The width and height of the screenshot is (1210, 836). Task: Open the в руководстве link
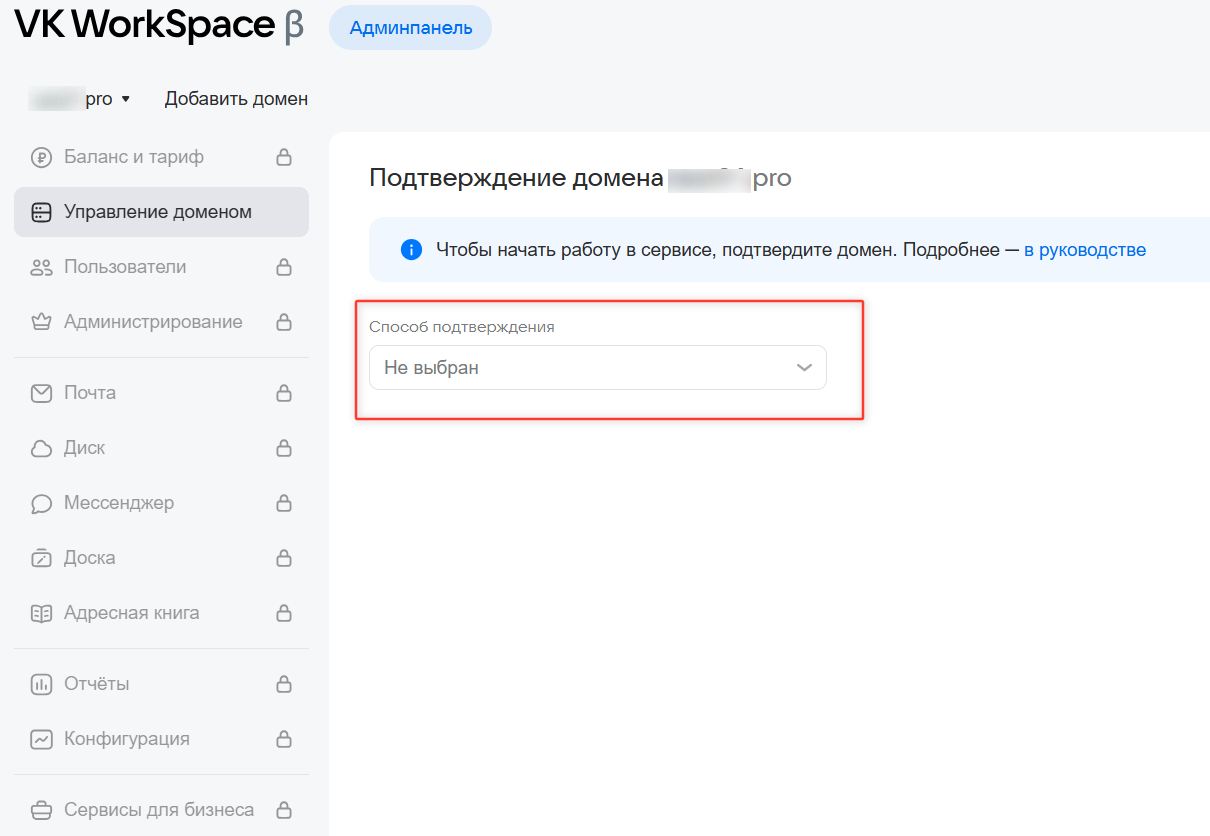(1084, 250)
